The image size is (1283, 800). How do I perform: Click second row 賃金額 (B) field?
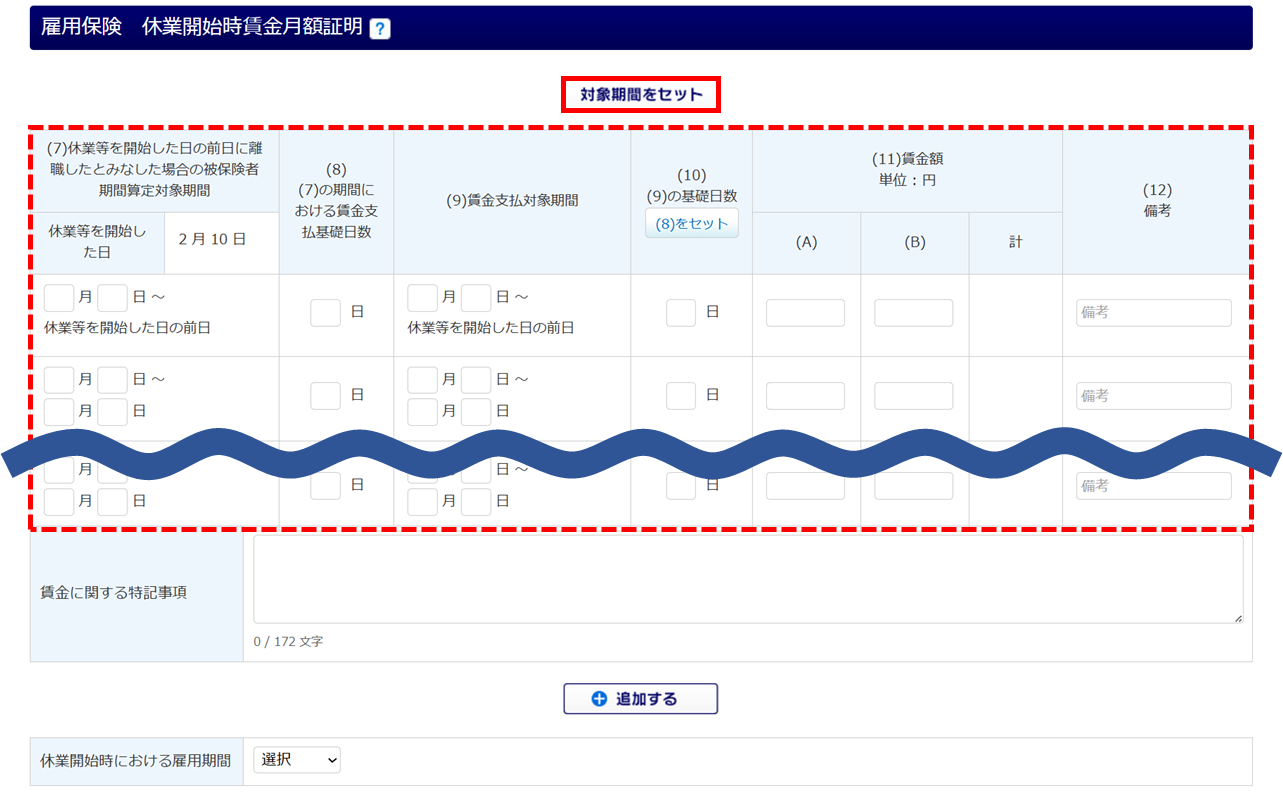914,396
